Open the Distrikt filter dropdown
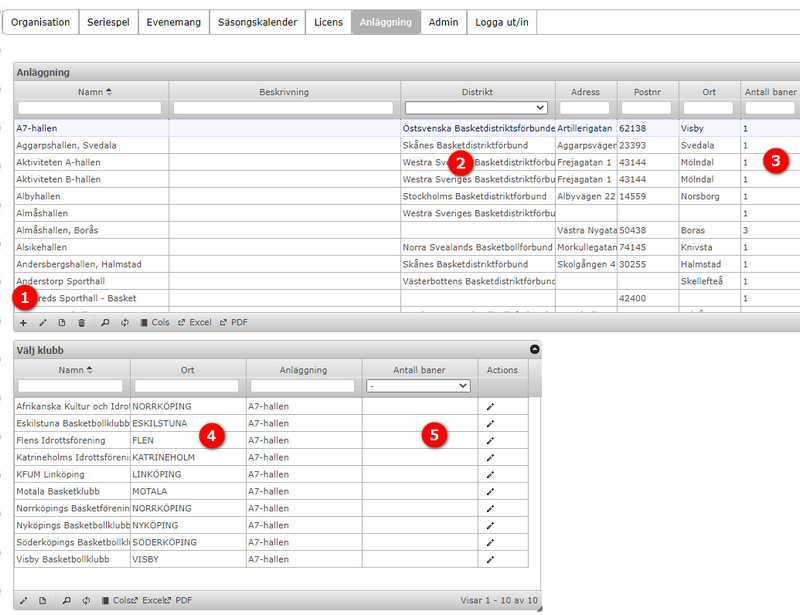 [476, 108]
